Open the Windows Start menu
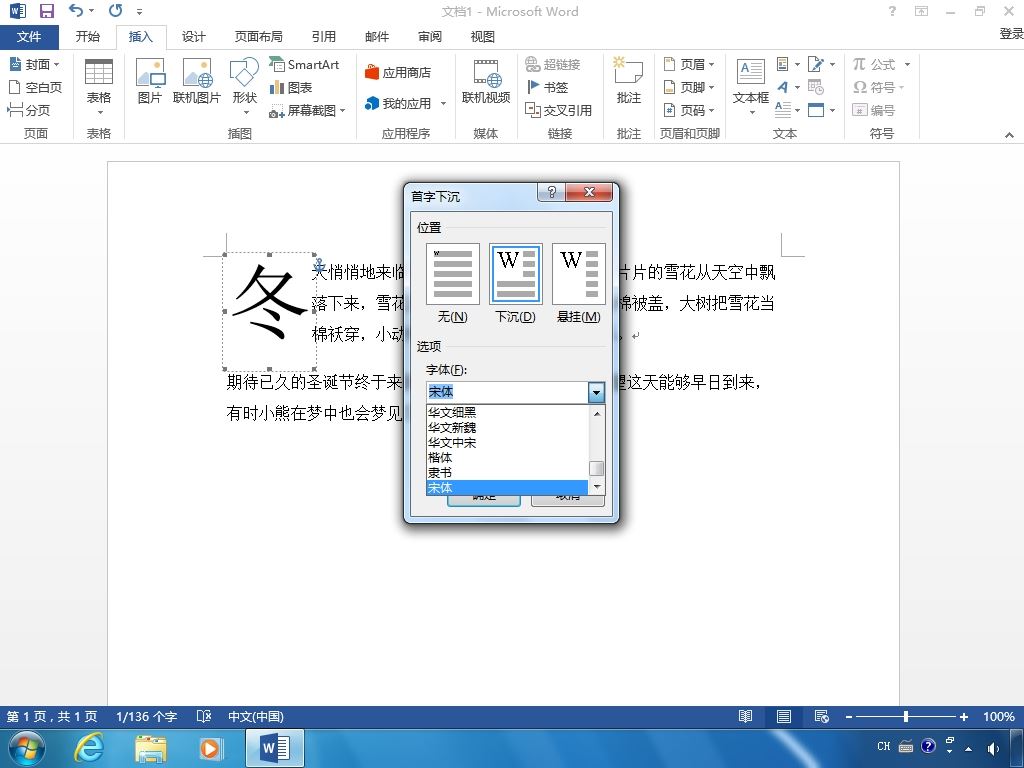 (x=26, y=748)
